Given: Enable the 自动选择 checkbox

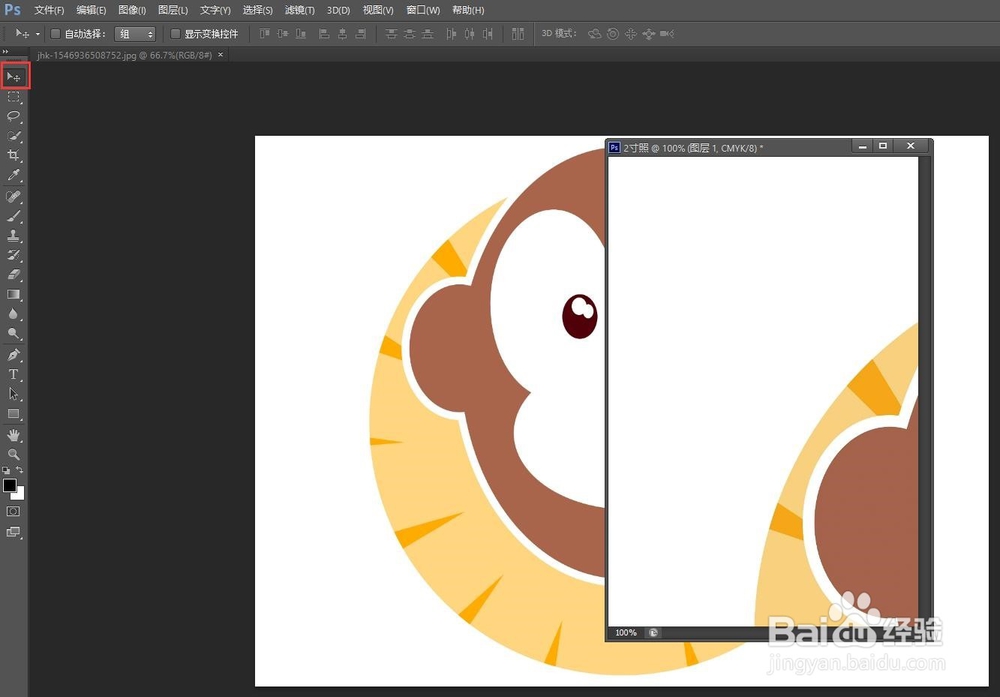Looking at the screenshot, I should (x=55, y=34).
